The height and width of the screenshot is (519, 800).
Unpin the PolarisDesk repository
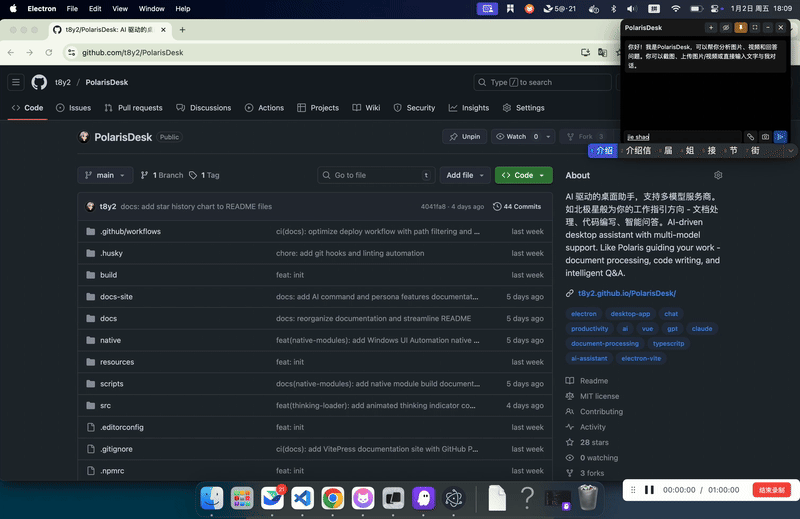point(465,137)
